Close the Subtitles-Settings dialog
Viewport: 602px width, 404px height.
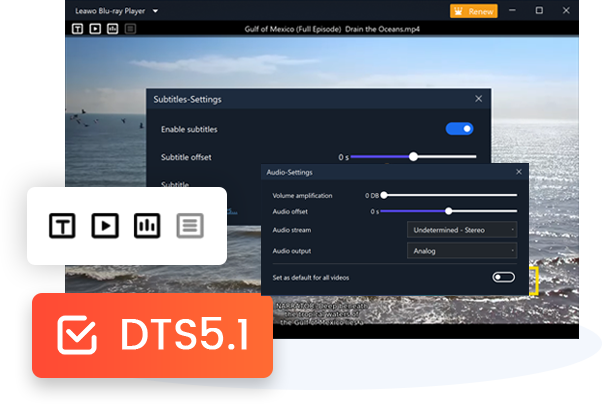pos(478,99)
